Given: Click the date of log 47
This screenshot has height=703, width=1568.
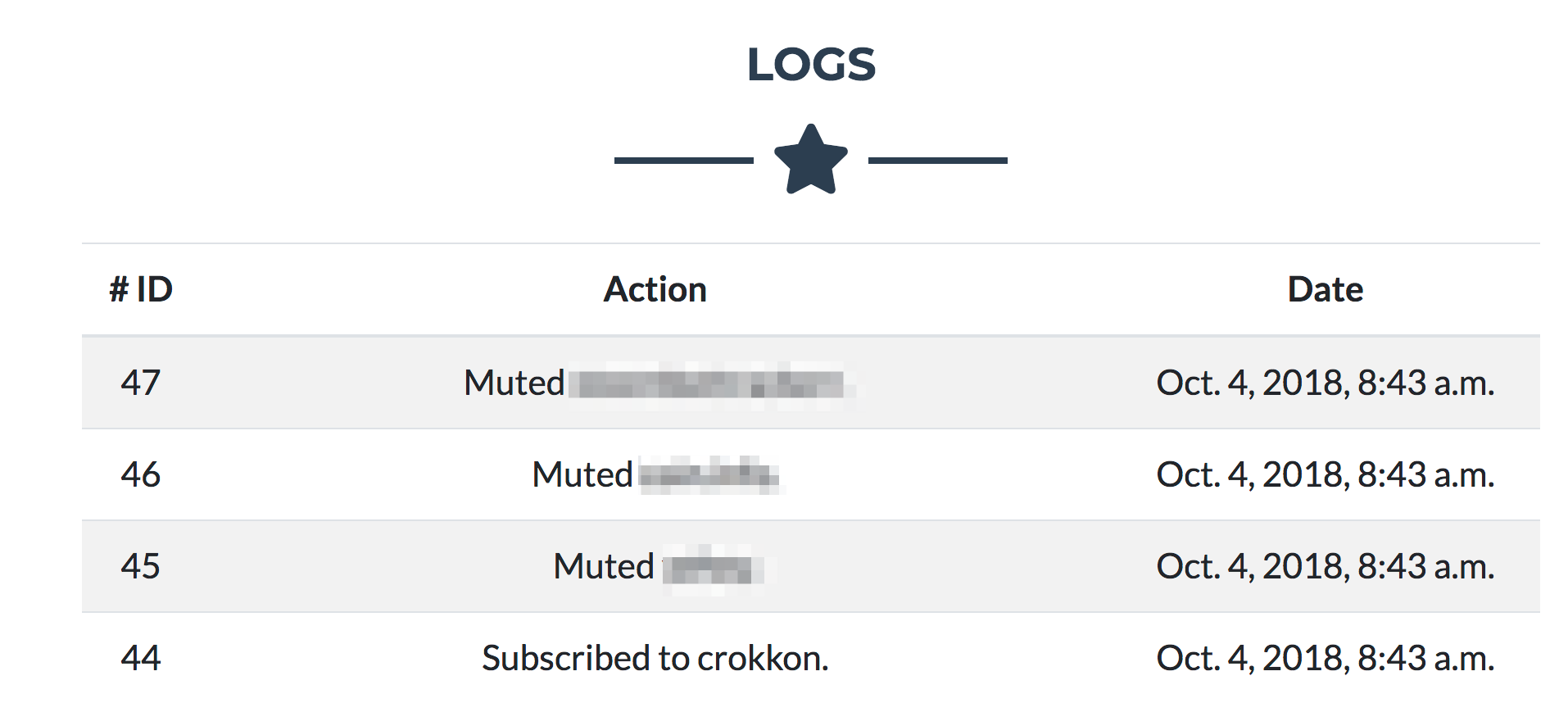Looking at the screenshot, I should [x=1326, y=383].
